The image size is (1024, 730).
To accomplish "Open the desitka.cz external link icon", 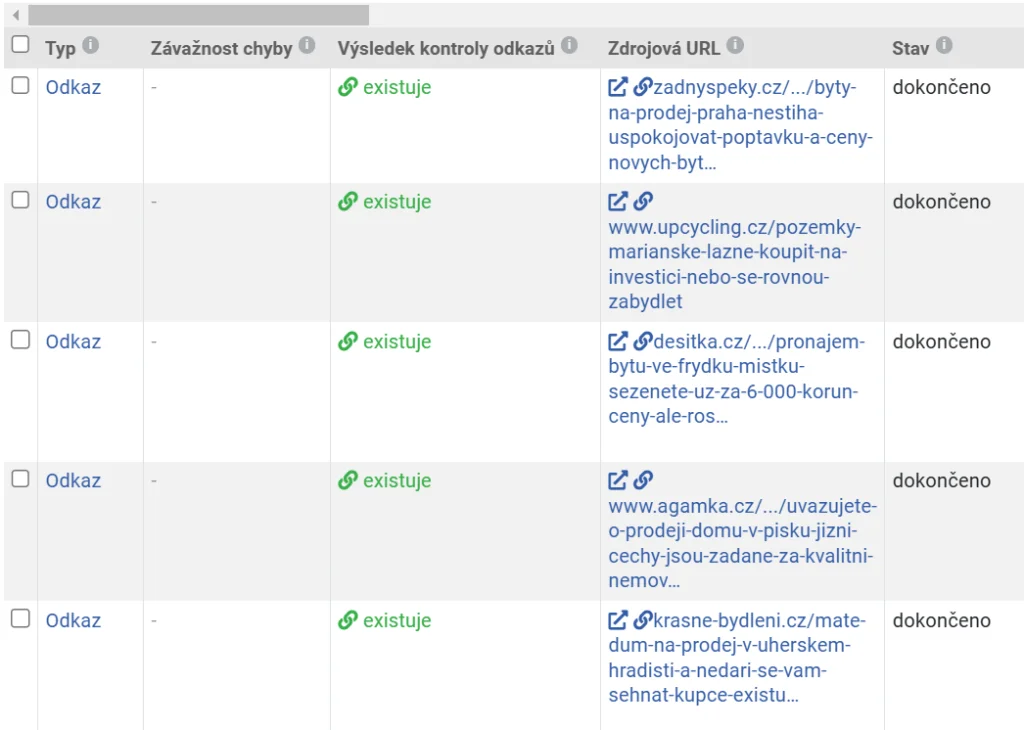I will point(618,340).
